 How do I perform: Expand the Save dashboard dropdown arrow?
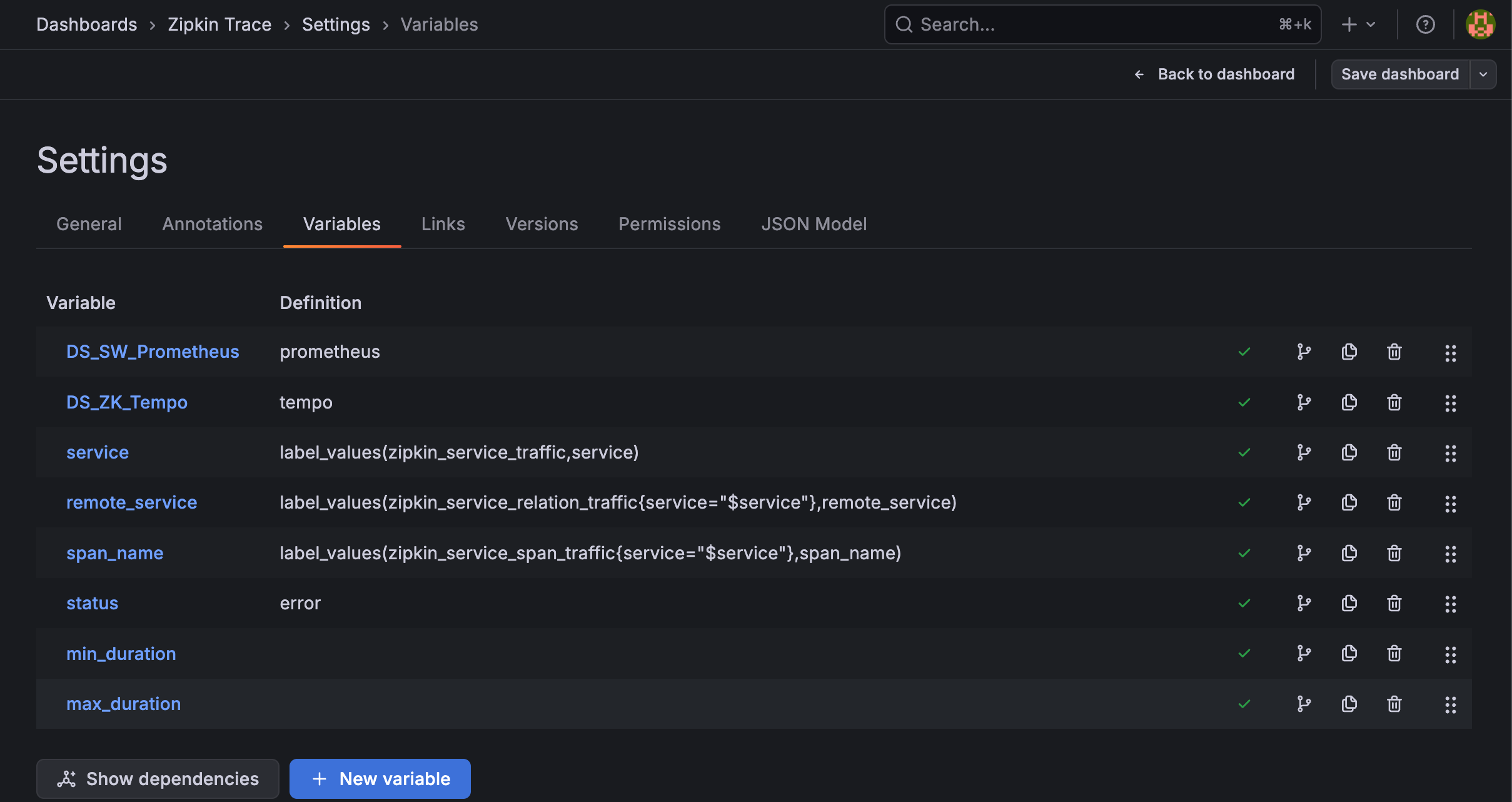point(1483,74)
